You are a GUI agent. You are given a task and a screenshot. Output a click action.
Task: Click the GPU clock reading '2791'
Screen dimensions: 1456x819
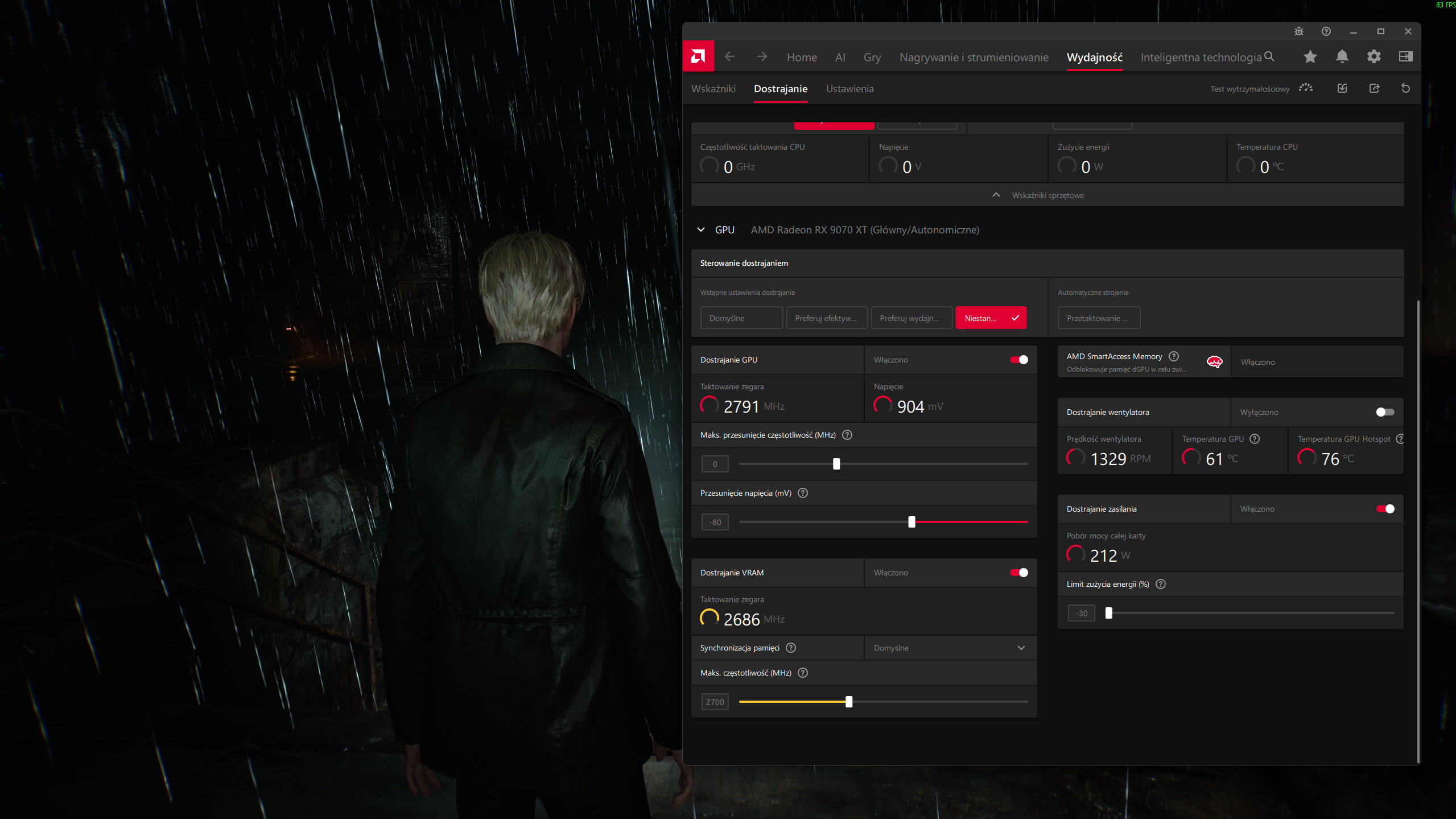741,406
